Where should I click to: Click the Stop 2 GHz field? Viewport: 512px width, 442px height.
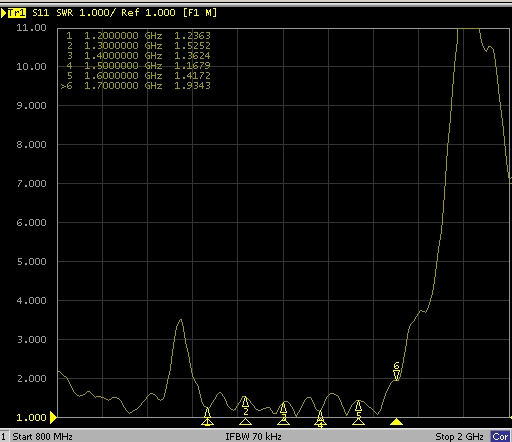pos(459,436)
